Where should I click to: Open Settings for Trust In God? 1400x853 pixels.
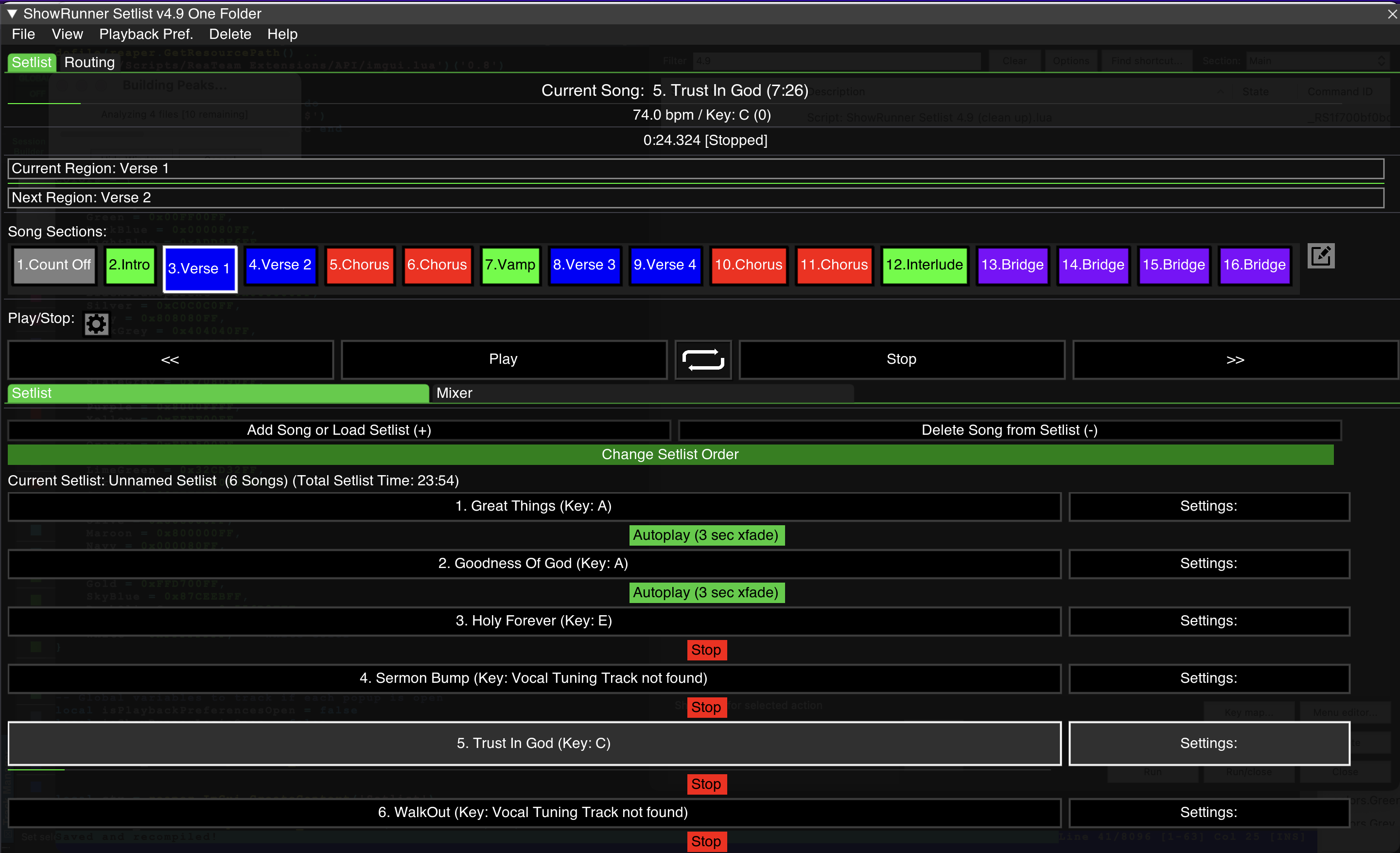tap(1208, 743)
